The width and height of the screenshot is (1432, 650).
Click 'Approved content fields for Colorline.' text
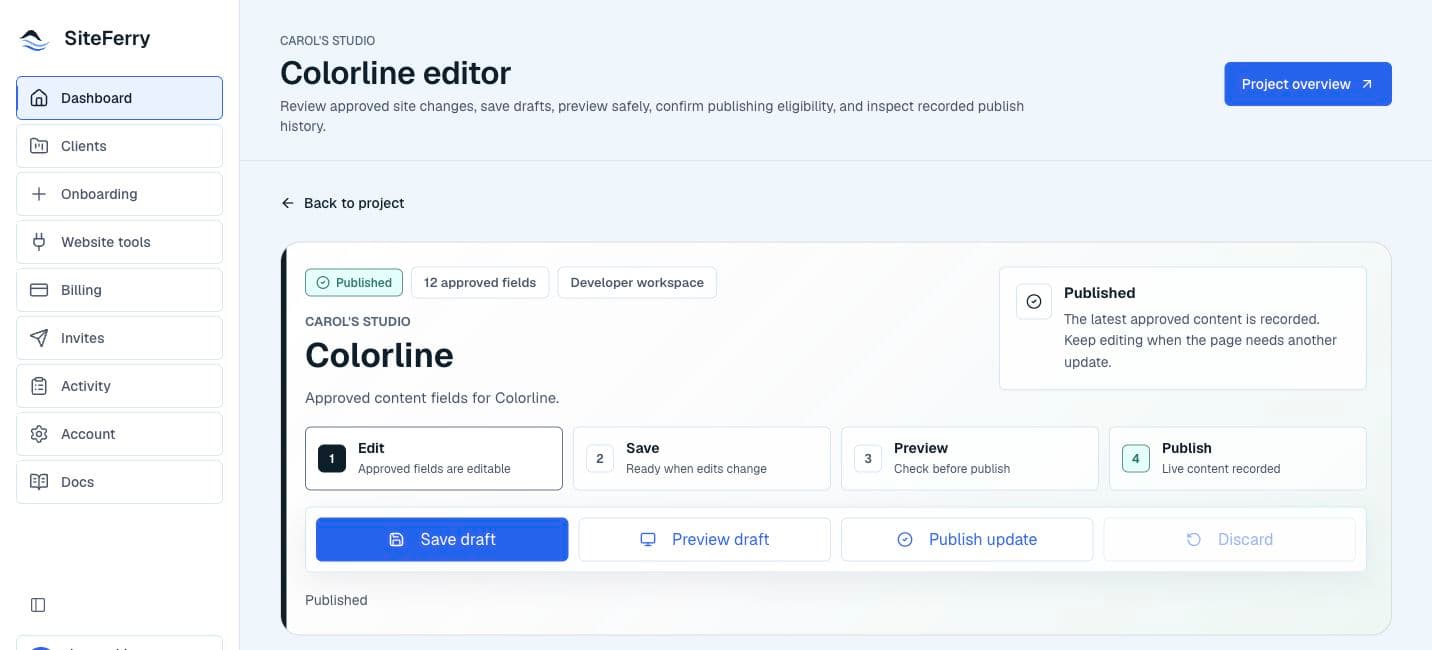(x=432, y=398)
